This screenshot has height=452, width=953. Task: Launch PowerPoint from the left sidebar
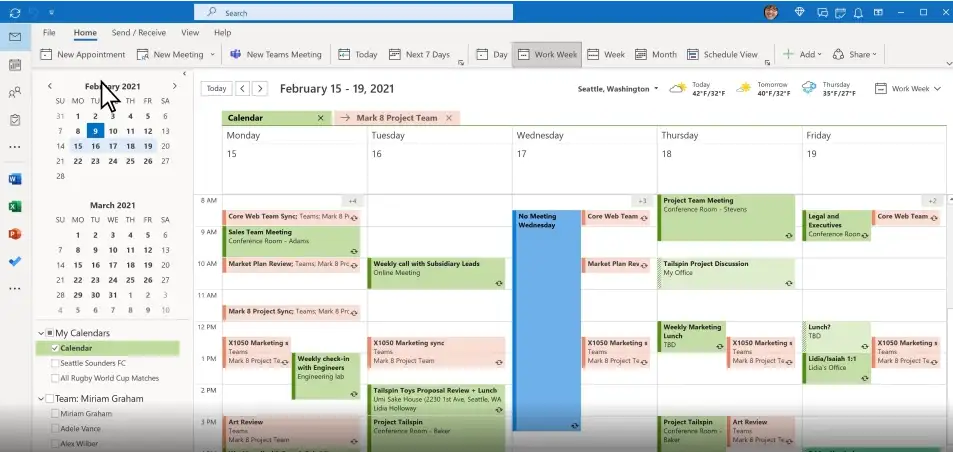pyautogui.click(x=15, y=234)
